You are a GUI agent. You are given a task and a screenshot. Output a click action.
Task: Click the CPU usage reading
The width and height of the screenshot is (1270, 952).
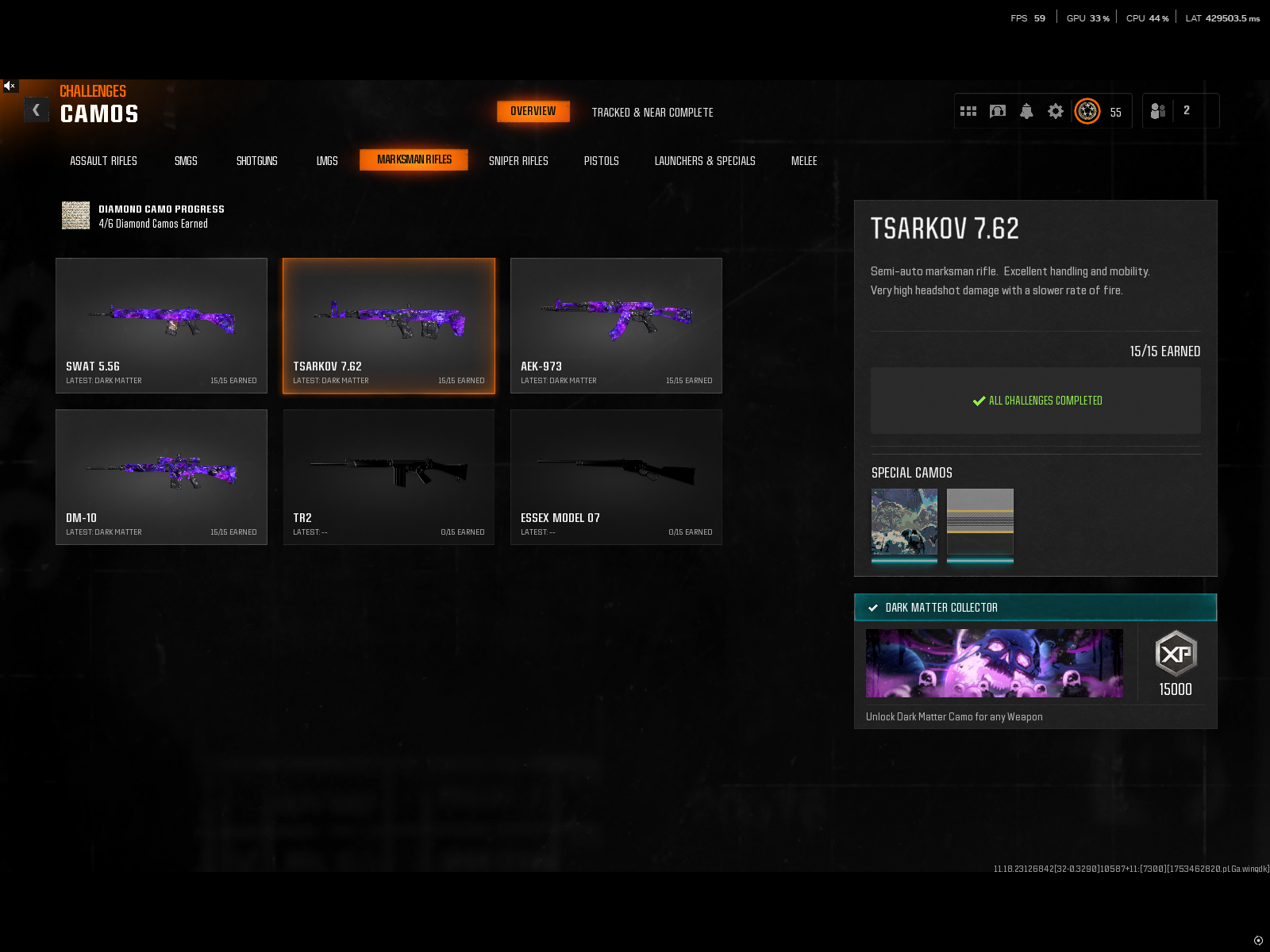1148,18
